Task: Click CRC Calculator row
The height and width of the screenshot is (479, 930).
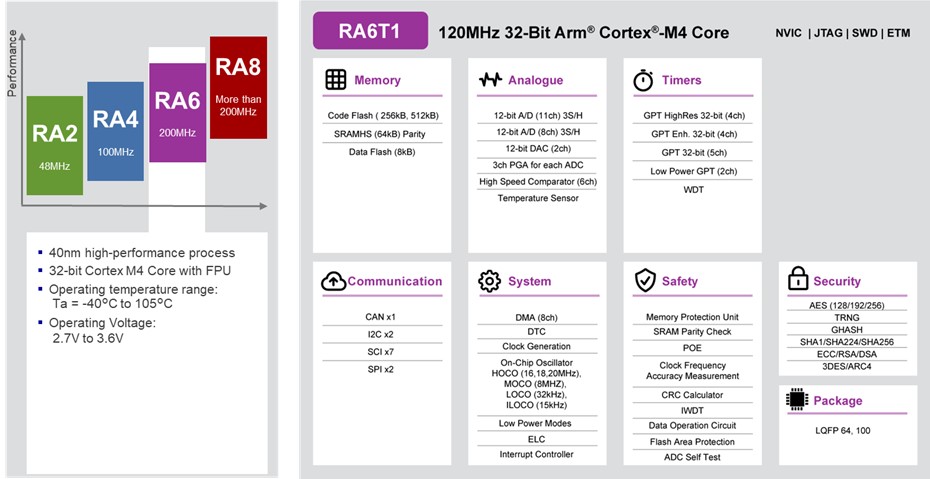Action: pyautogui.click(x=693, y=395)
